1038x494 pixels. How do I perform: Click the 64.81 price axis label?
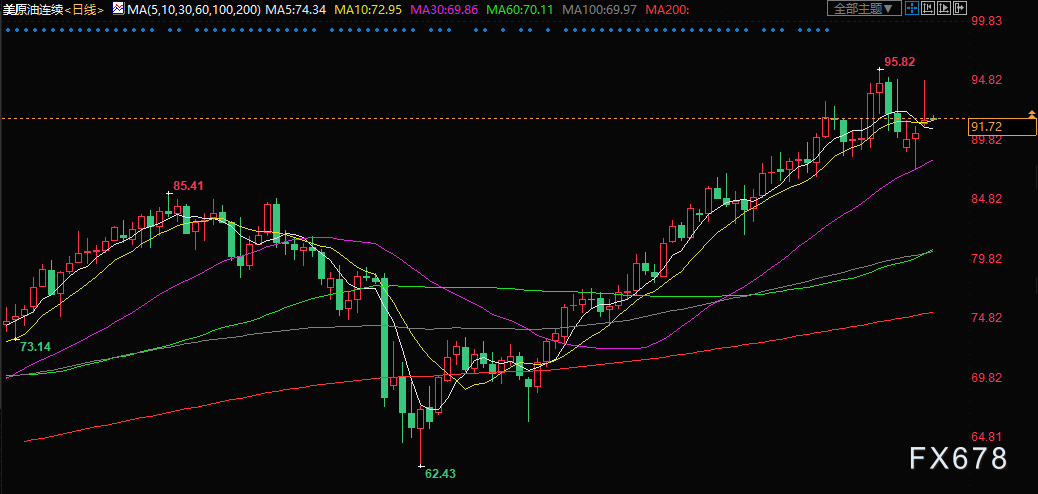click(x=986, y=437)
